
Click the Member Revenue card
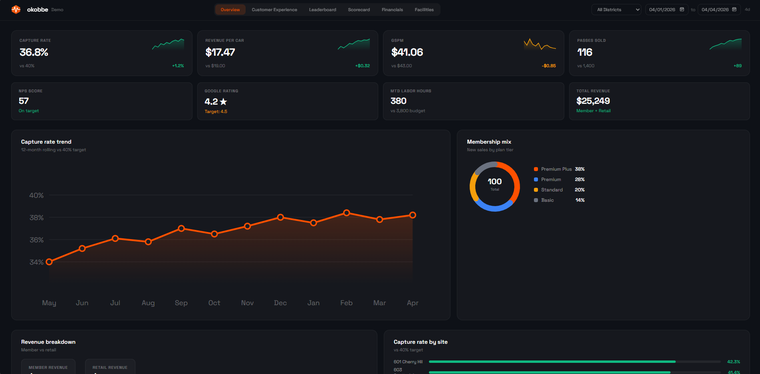pos(48,366)
